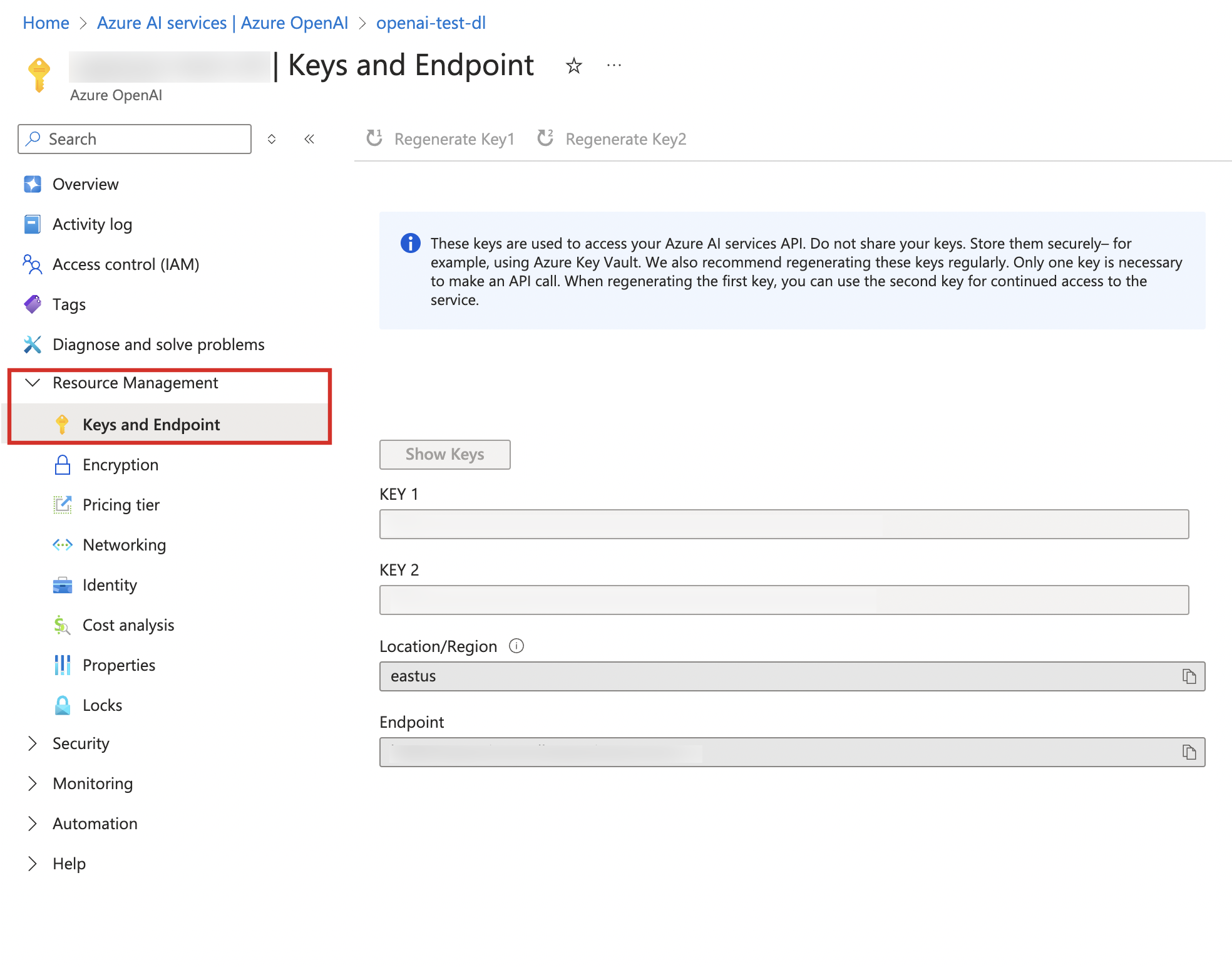Viewport: 1232px width, 967px height.
Task: Click the Security section label
Action: (x=81, y=743)
